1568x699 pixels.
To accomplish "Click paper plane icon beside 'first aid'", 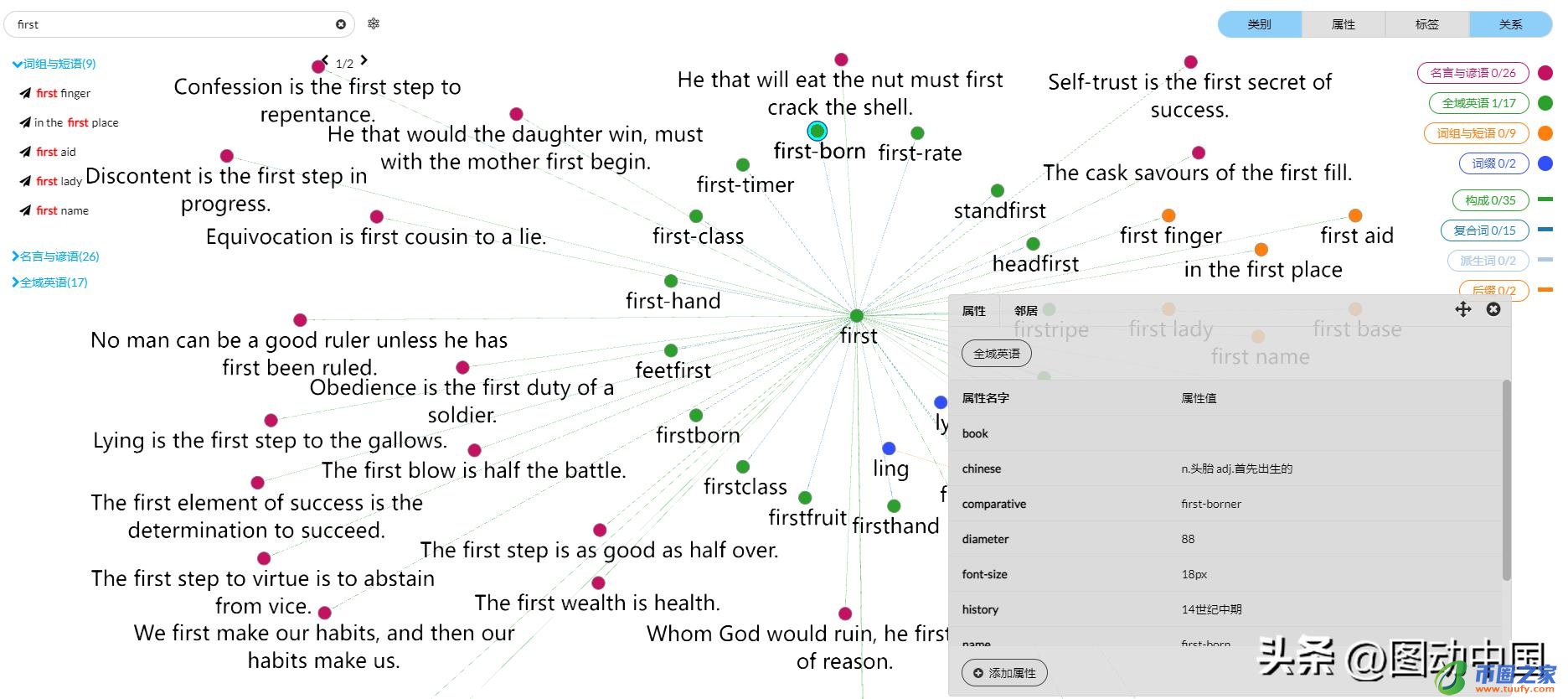I will 25,152.
